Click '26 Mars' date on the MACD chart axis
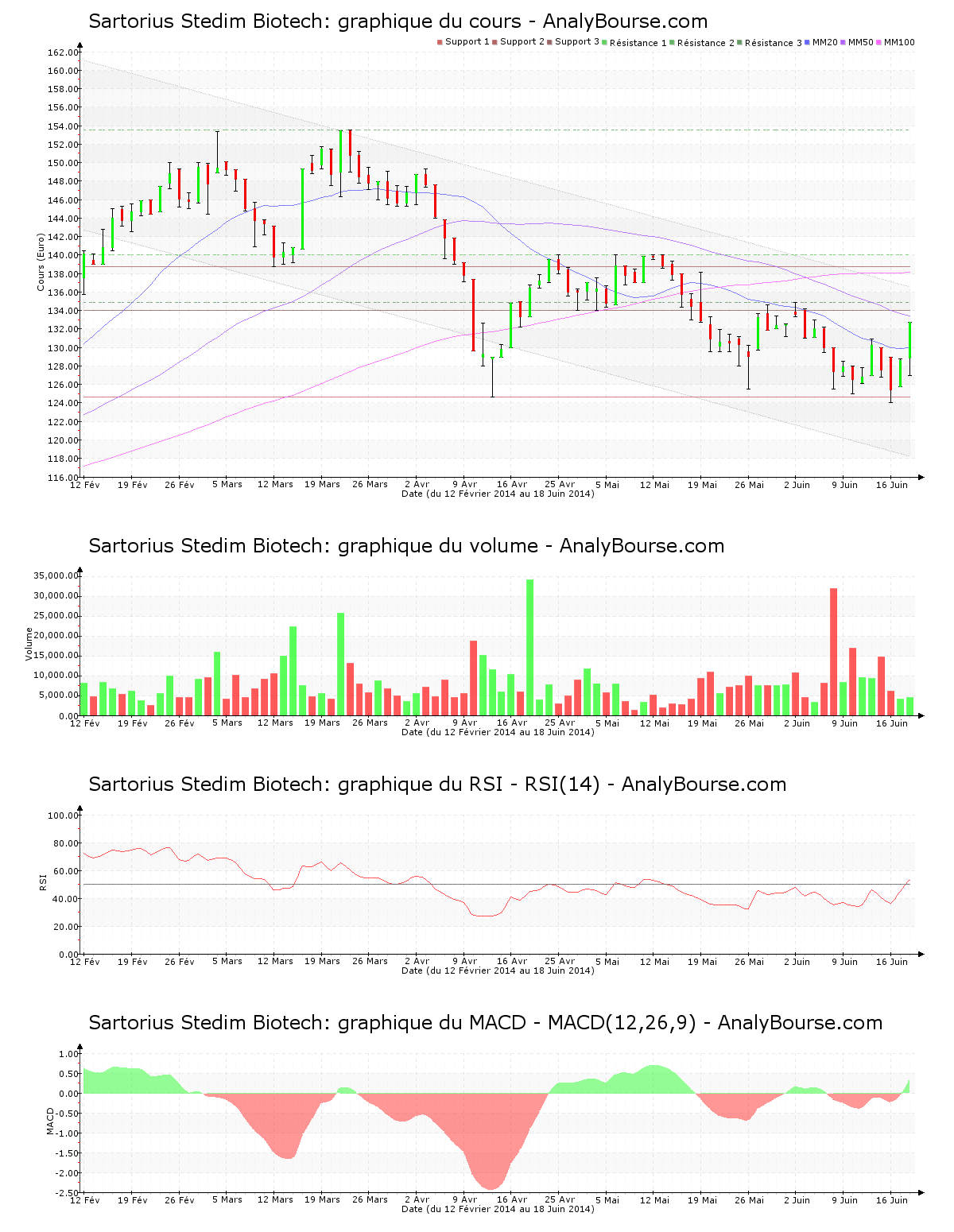Image resolution: width=954 pixels, height=1232 pixels. pyautogui.click(x=370, y=1200)
